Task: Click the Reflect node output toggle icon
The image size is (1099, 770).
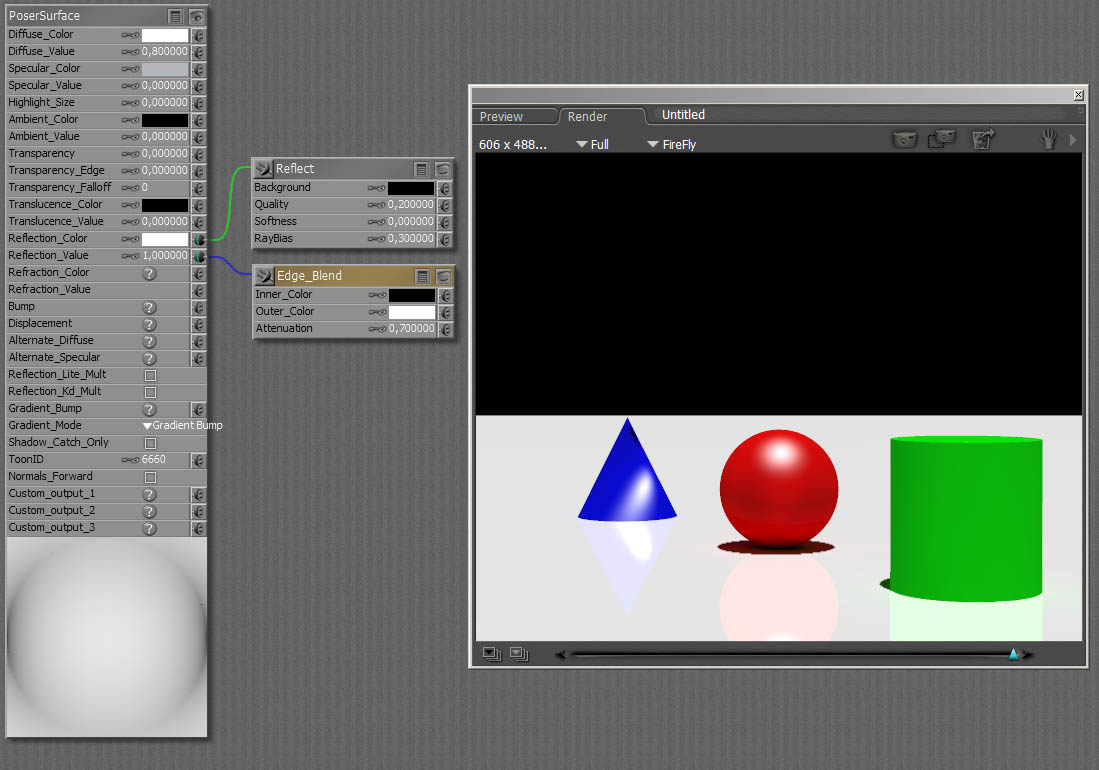Action: tap(443, 169)
